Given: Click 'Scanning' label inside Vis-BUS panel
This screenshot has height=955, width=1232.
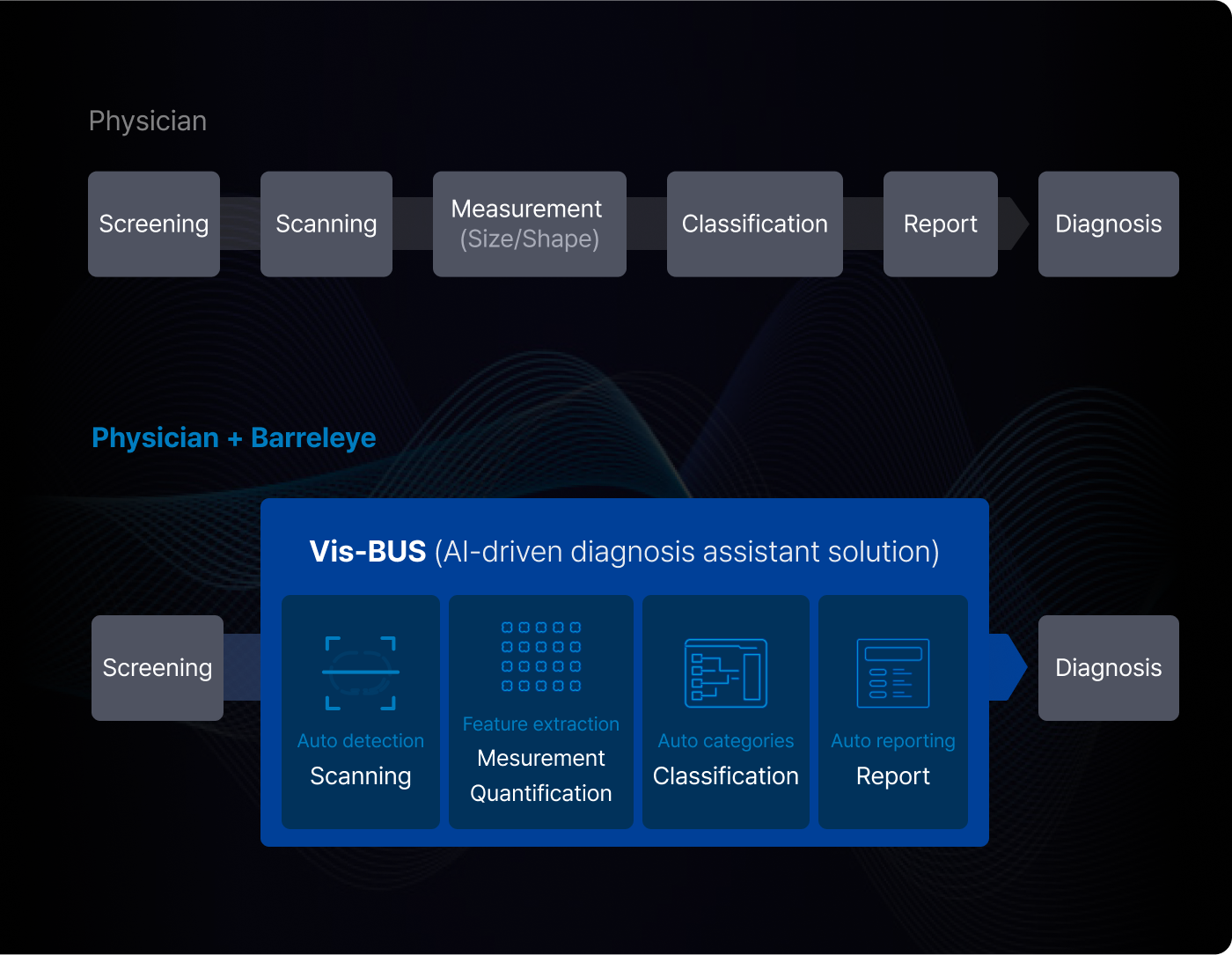Looking at the screenshot, I should (361, 776).
